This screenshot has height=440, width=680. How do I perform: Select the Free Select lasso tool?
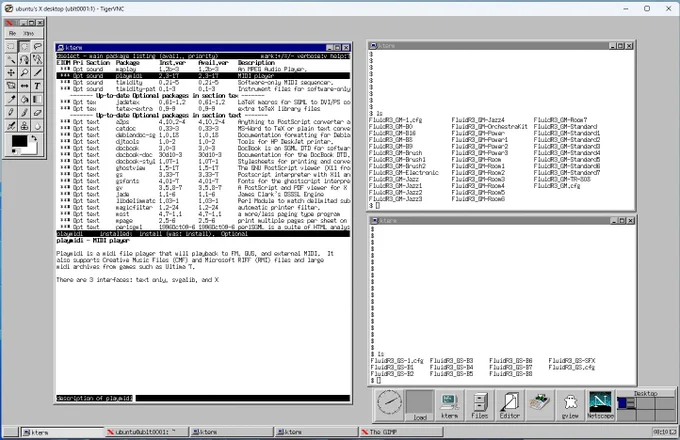coord(37,46)
